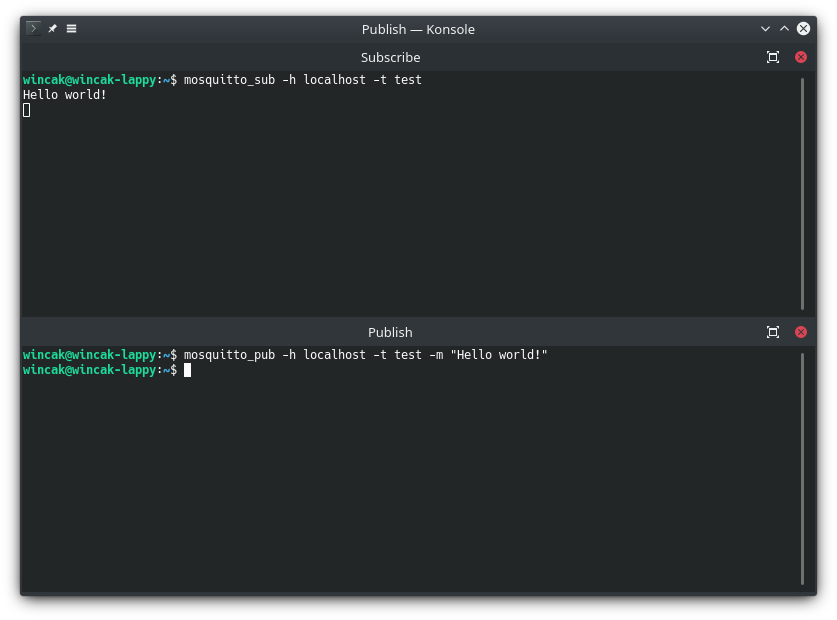Open the hamburger window menu
Screen dimensions: 837x620
click(71, 29)
